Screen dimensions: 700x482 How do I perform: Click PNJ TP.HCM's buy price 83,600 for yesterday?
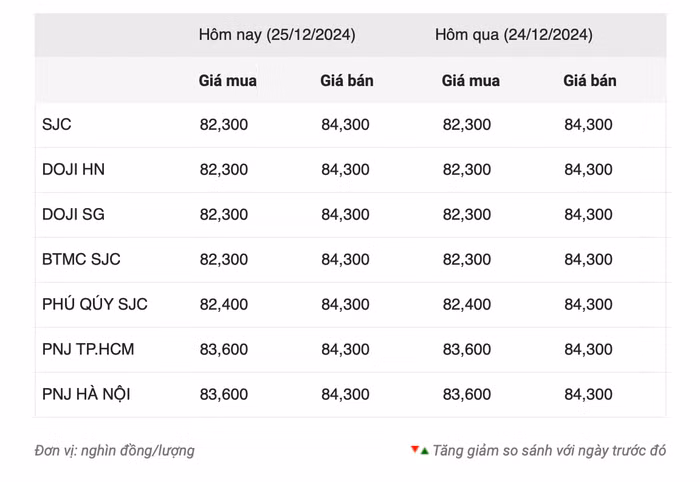[466, 349]
